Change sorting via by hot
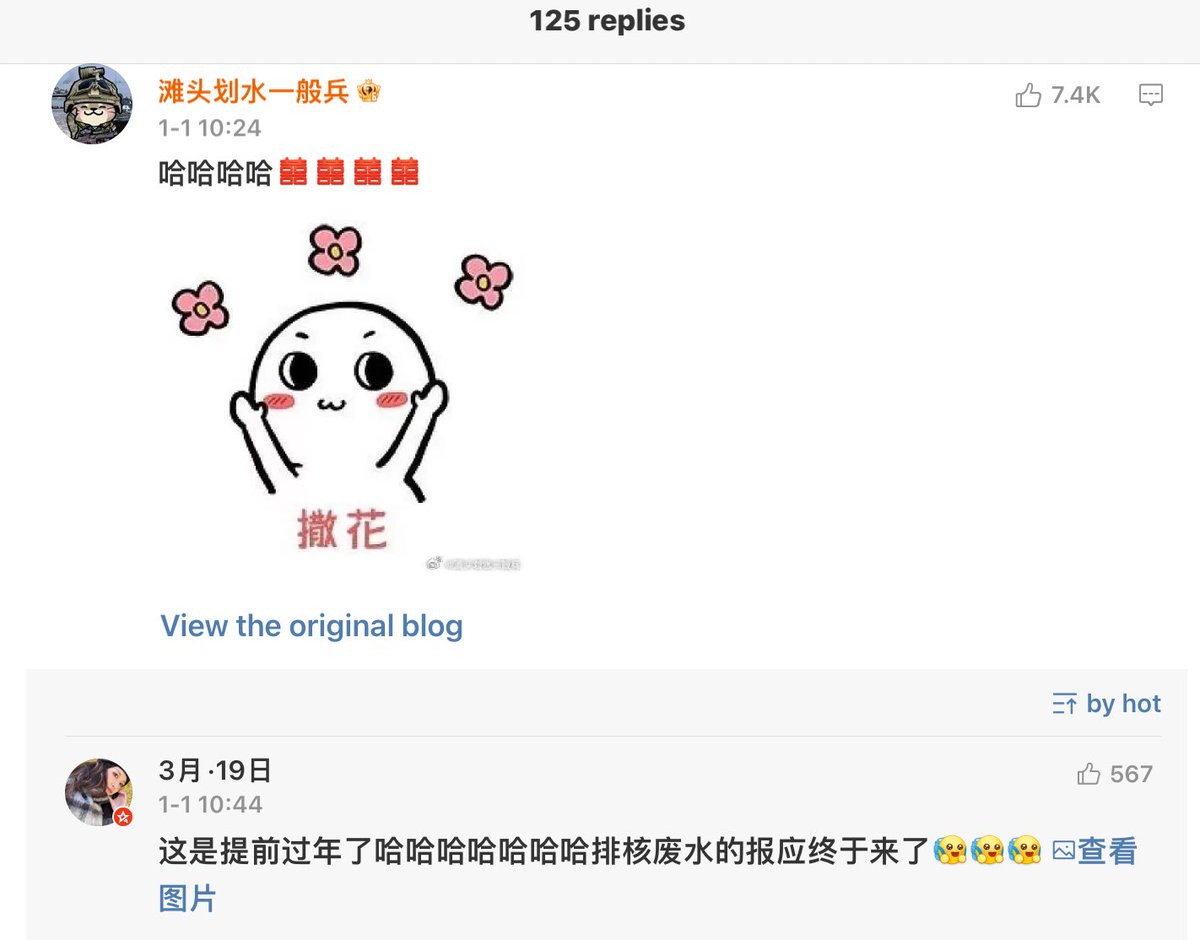The width and height of the screenshot is (1200, 940). click(x=1123, y=704)
